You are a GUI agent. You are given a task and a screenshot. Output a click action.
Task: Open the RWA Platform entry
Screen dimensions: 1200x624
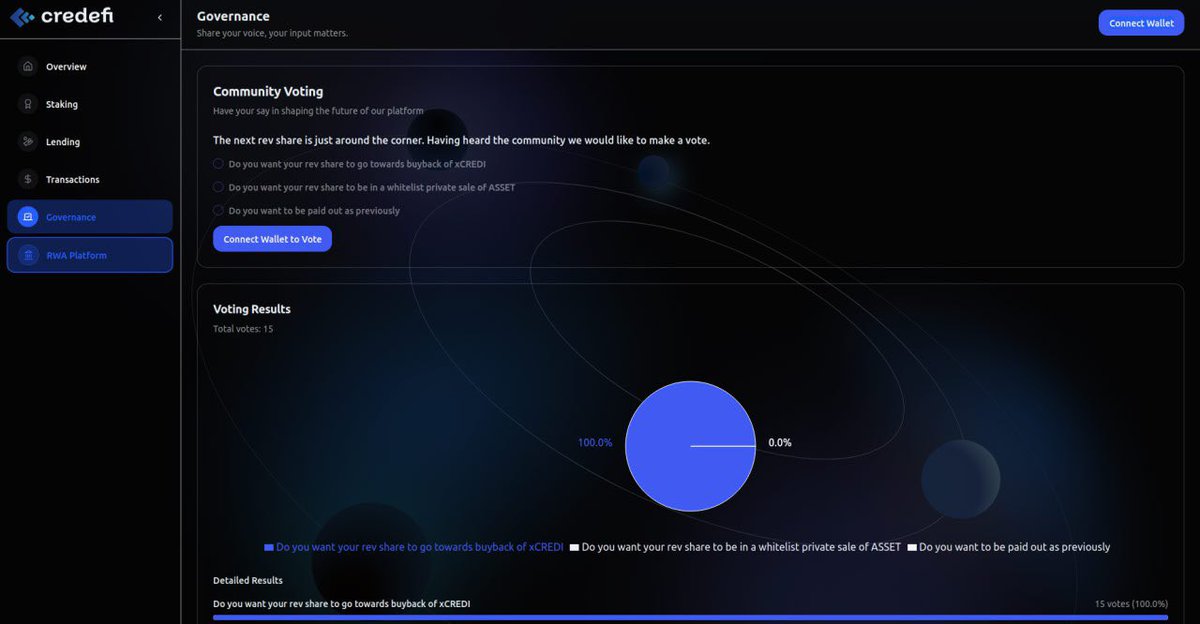90,255
